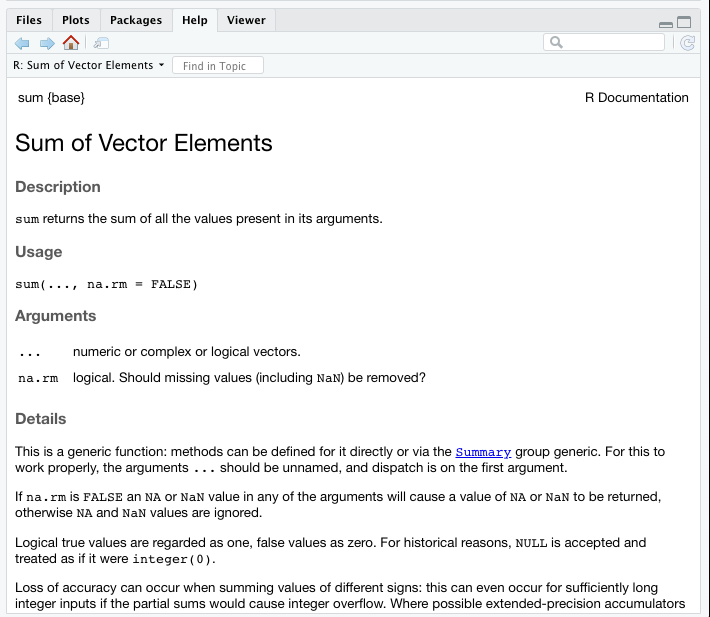Click the magnifier icon in help search
710x617 pixels.
(556, 42)
